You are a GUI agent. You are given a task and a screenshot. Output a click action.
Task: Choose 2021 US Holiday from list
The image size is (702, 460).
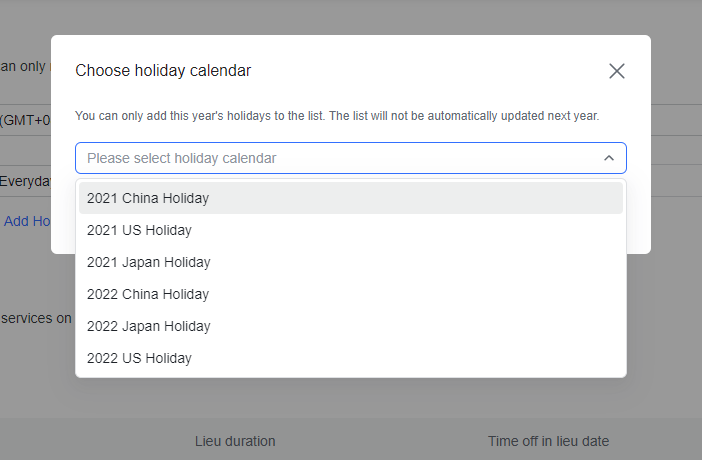point(139,230)
